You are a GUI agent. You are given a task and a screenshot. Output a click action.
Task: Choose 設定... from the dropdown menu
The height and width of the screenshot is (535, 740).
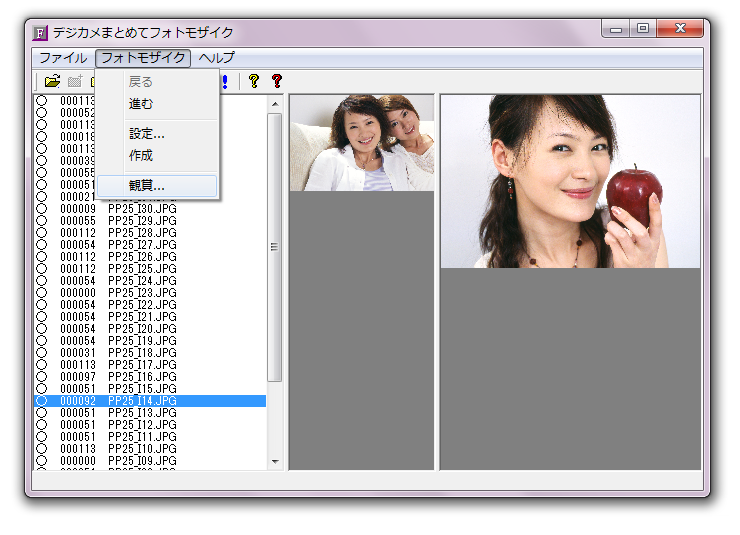point(157,134)
